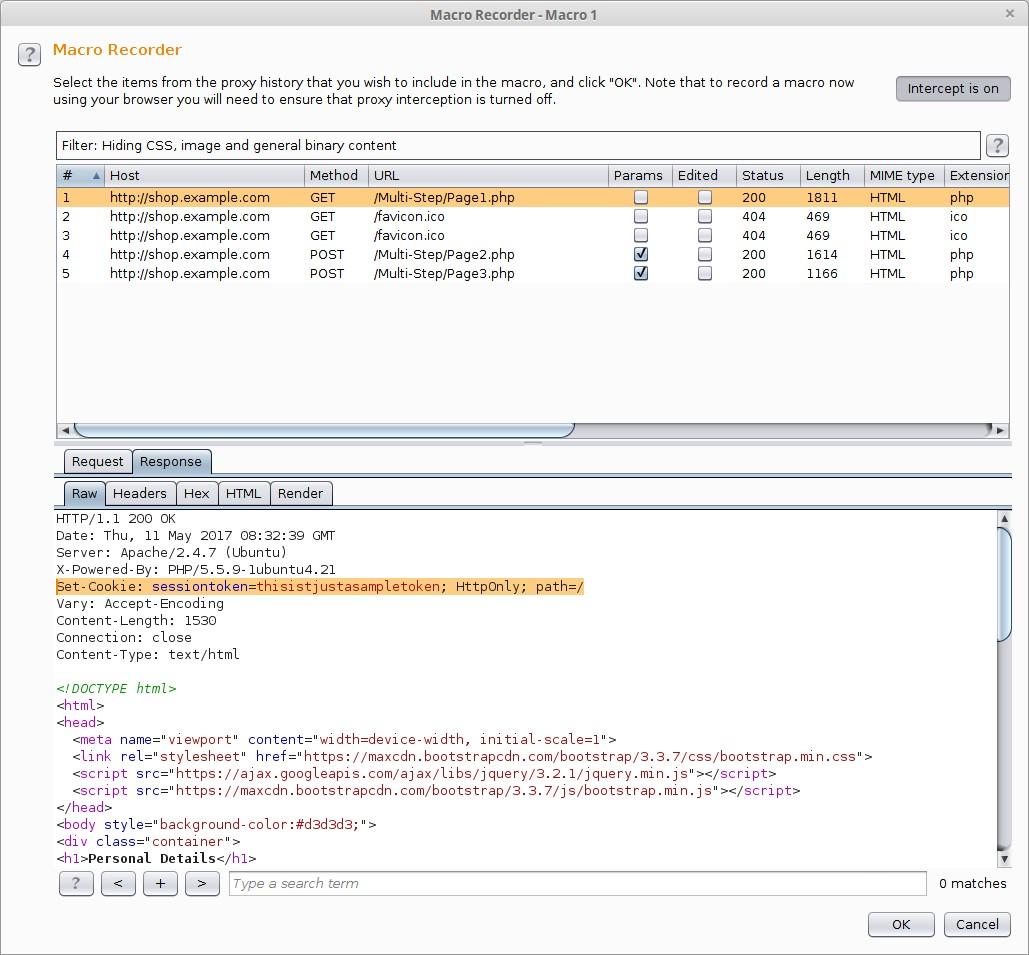Click the horizontal scrollbar of history table
Image resolution: width=1029 pixels, height=955 pixels.
tap(324, 431)
